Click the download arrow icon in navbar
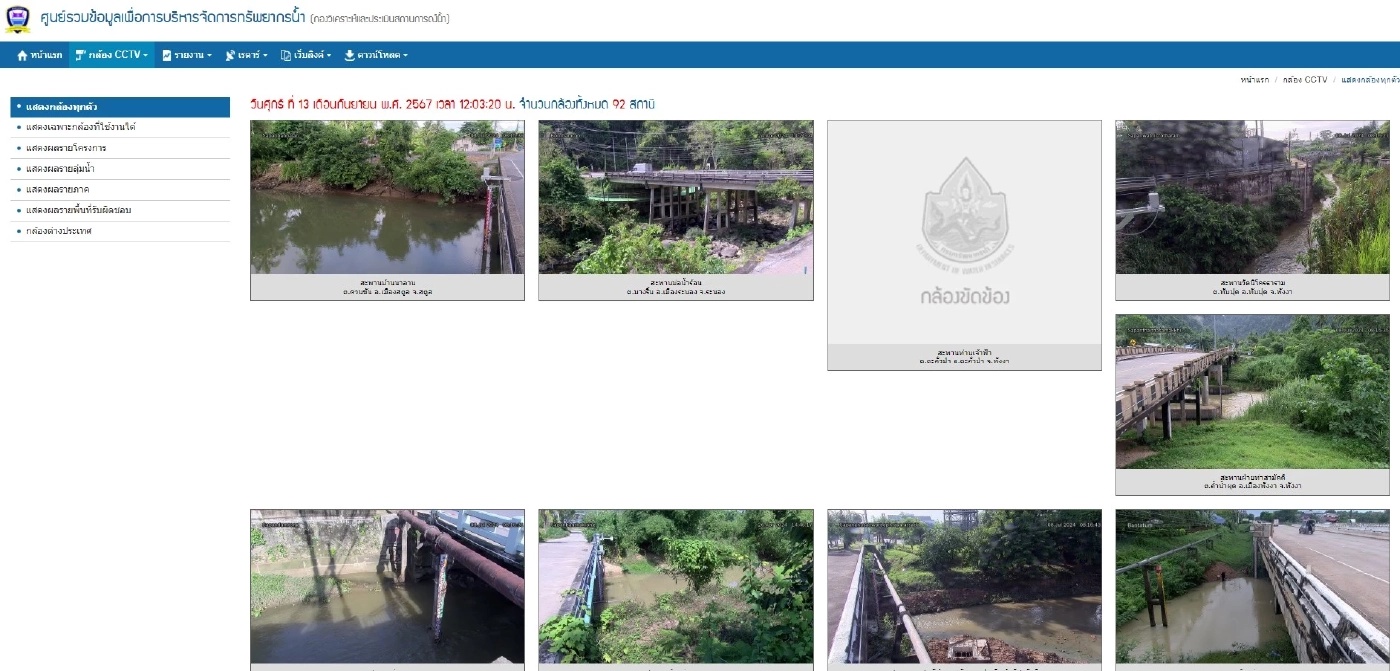1400x671 pixels. [349, 55]
